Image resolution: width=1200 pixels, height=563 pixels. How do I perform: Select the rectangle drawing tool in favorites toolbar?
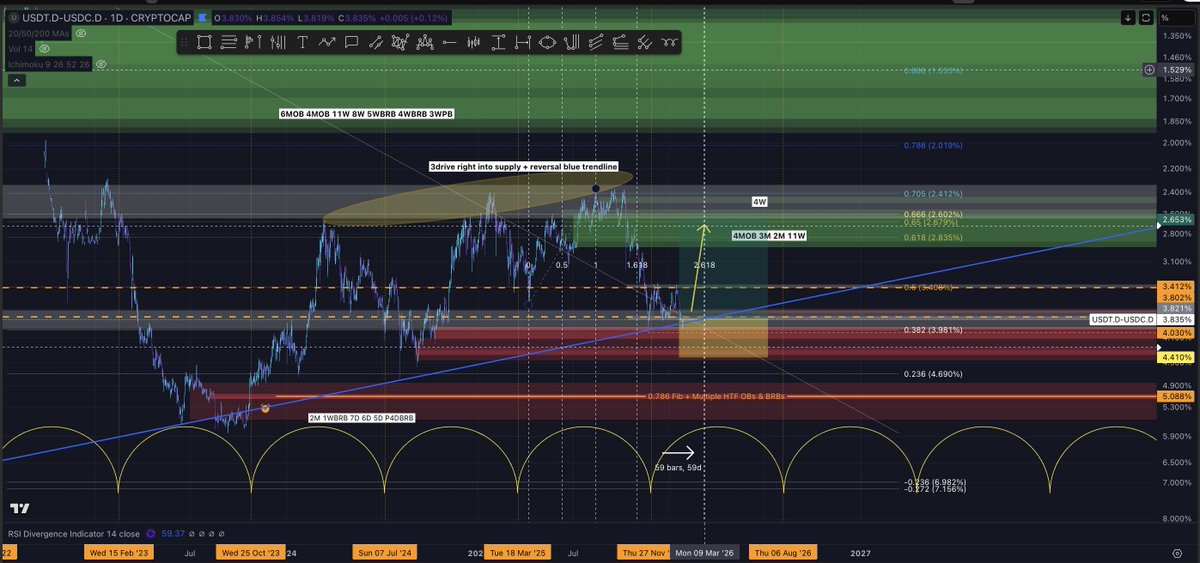point(203,42)
